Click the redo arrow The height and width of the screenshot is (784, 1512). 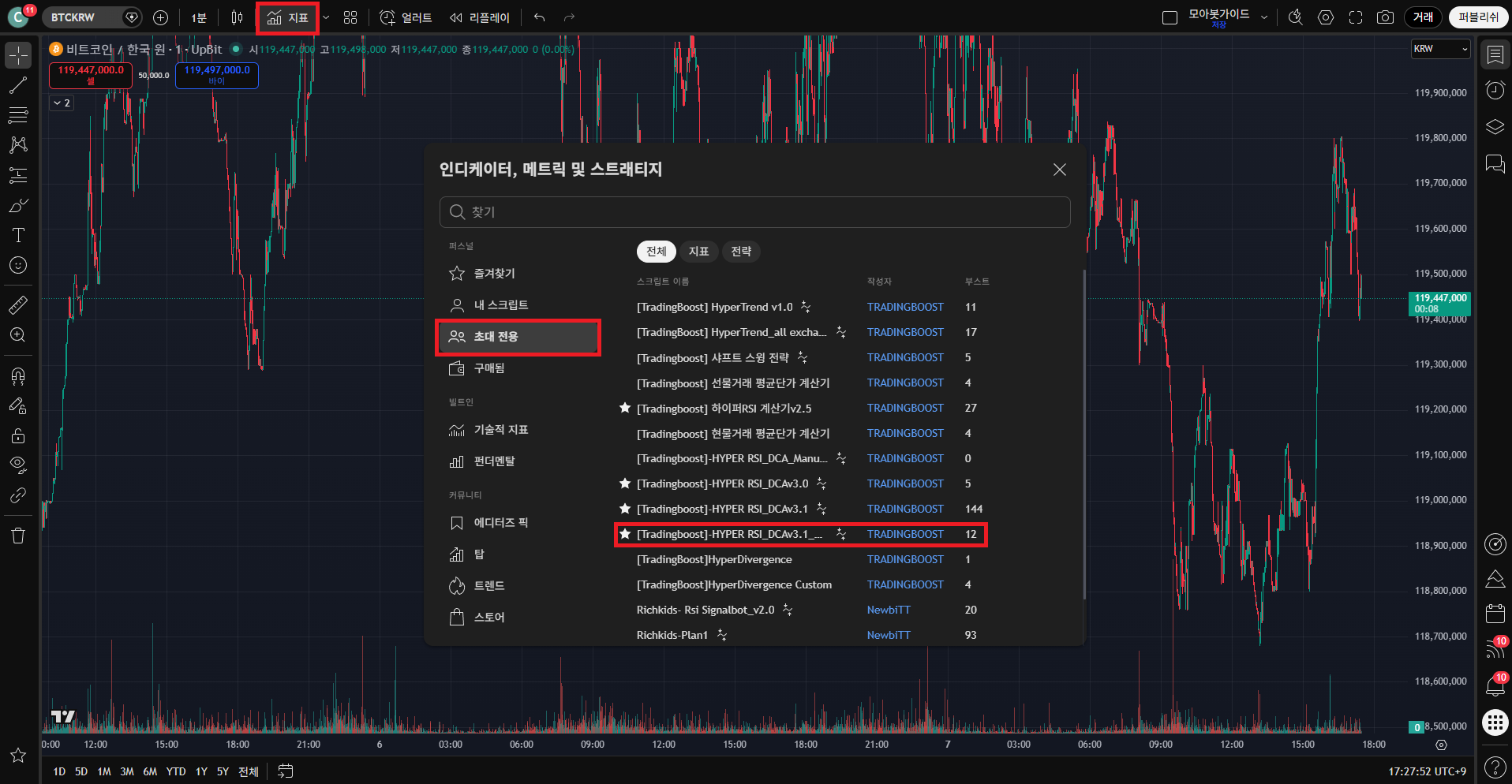[x=569, y=17]
